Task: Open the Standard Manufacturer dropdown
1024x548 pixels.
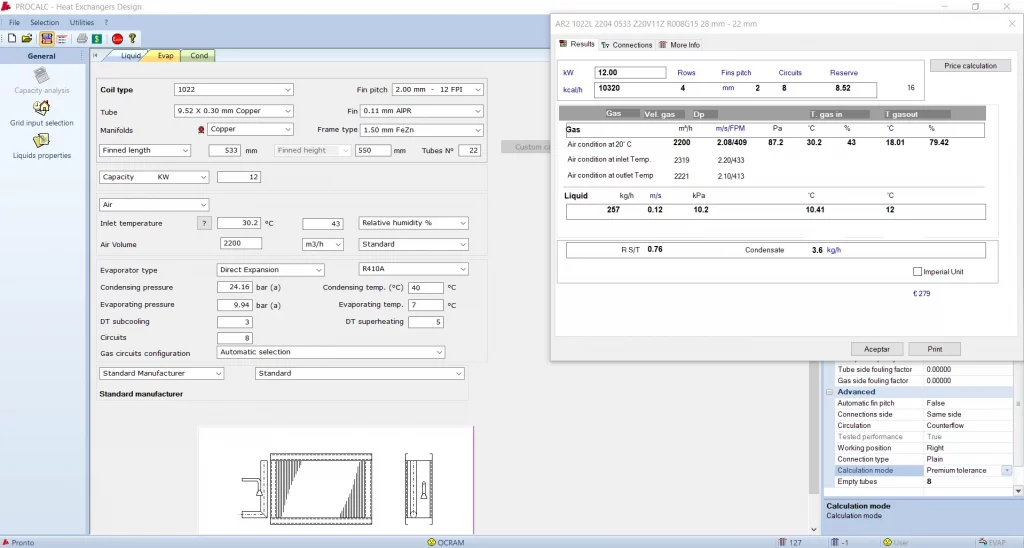Action: click(x=162, y=374)
